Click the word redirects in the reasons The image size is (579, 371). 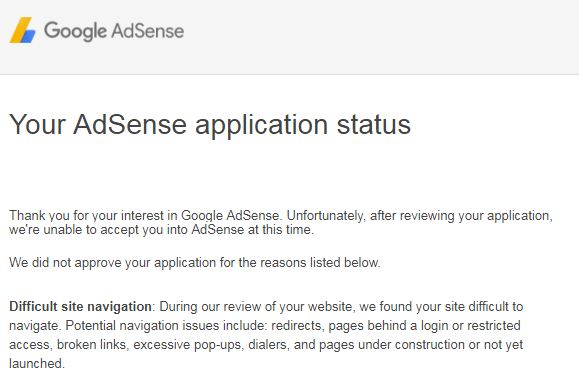coord(296,326)
